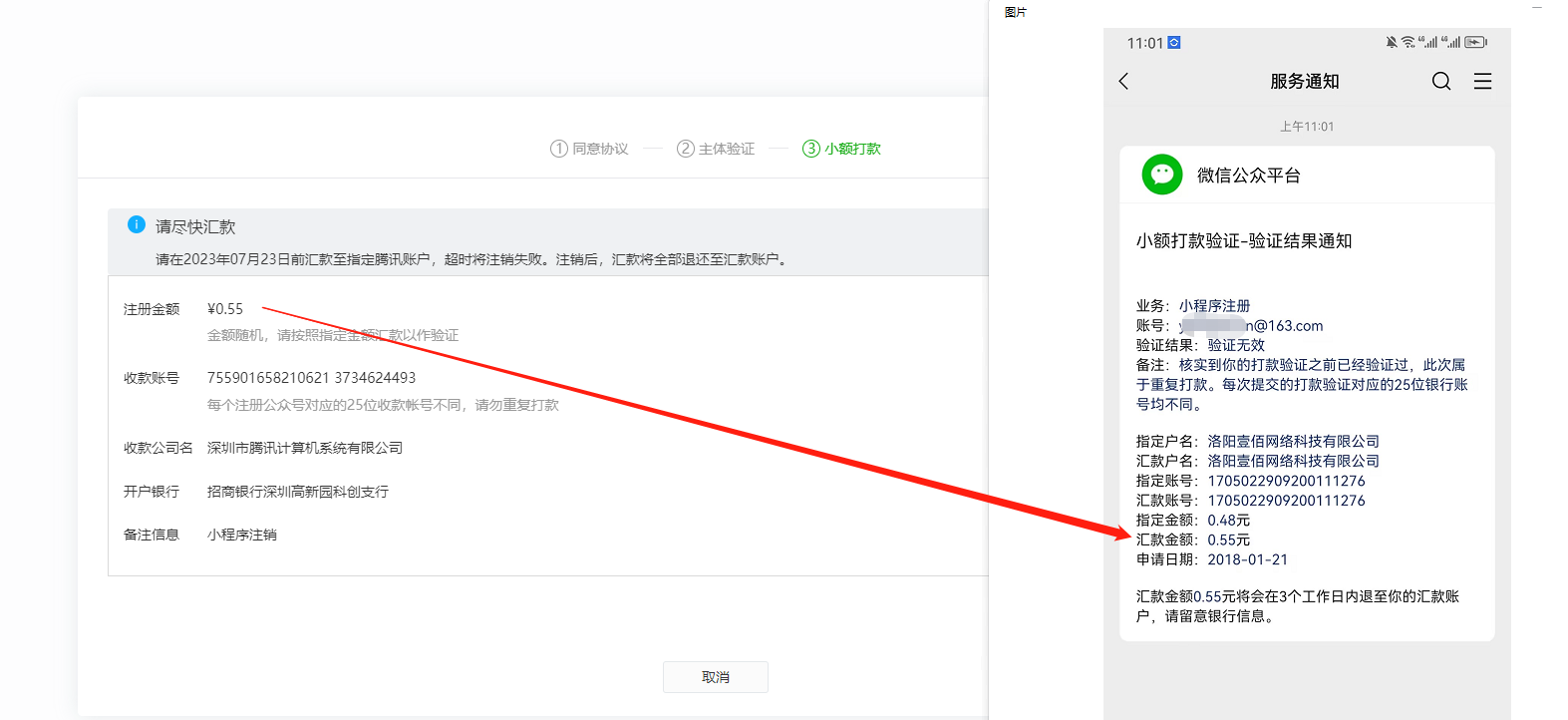
Task: Click company name 深圳市腾讯计算机系统有限公司
Action: (305, 448)
